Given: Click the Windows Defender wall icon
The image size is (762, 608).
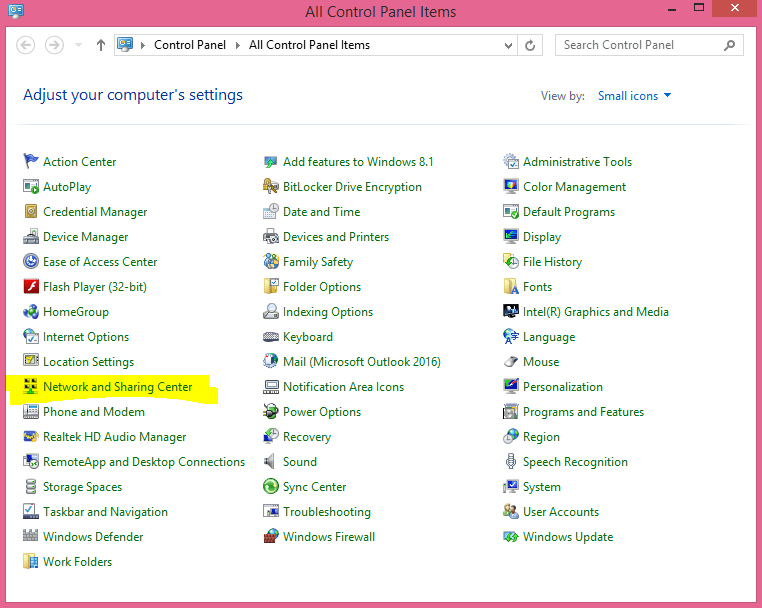Looking at the screenshot, I should click(x=31, y=536).
